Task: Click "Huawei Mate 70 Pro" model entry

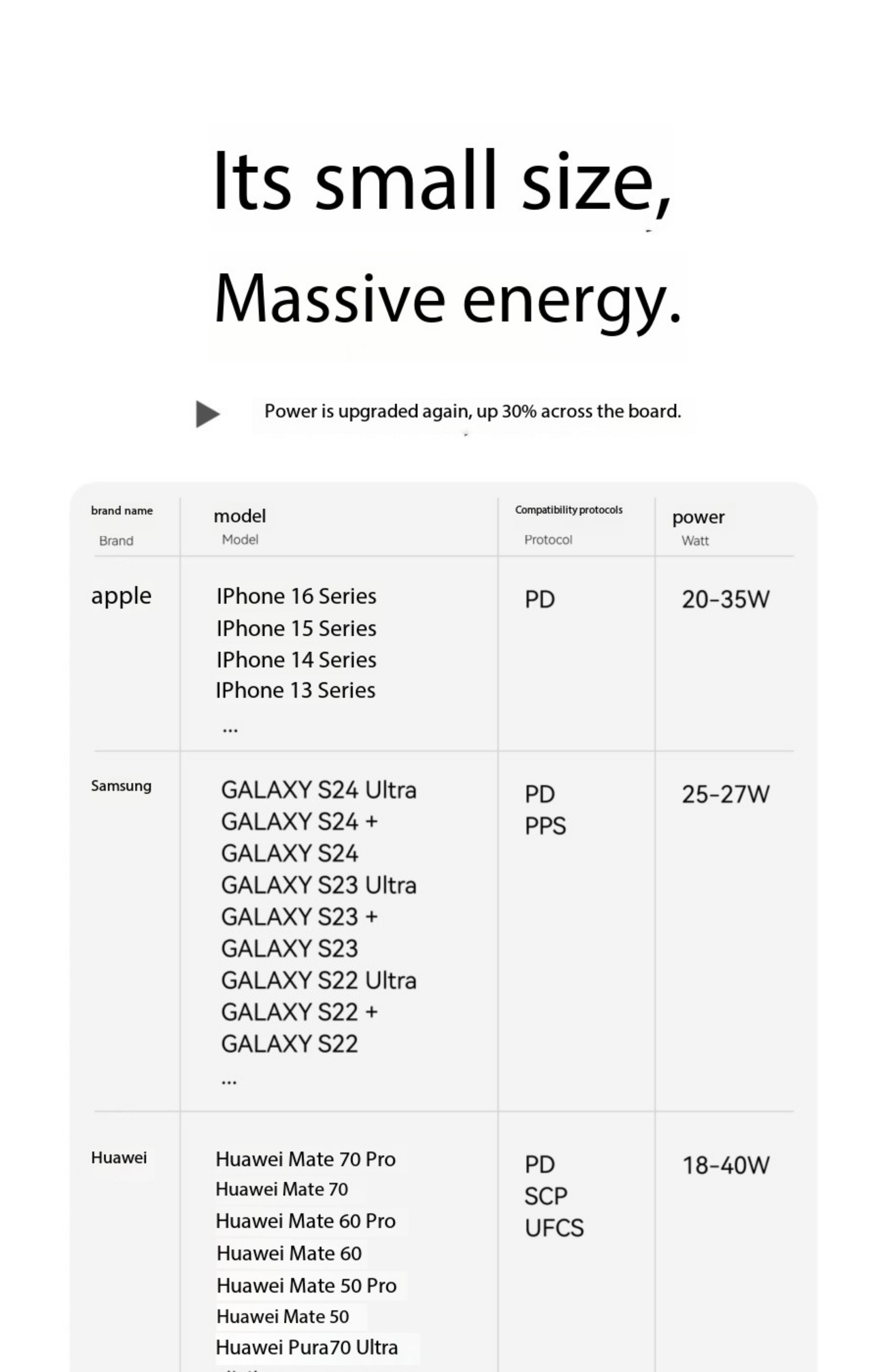Action: [x=305, y=1159]
